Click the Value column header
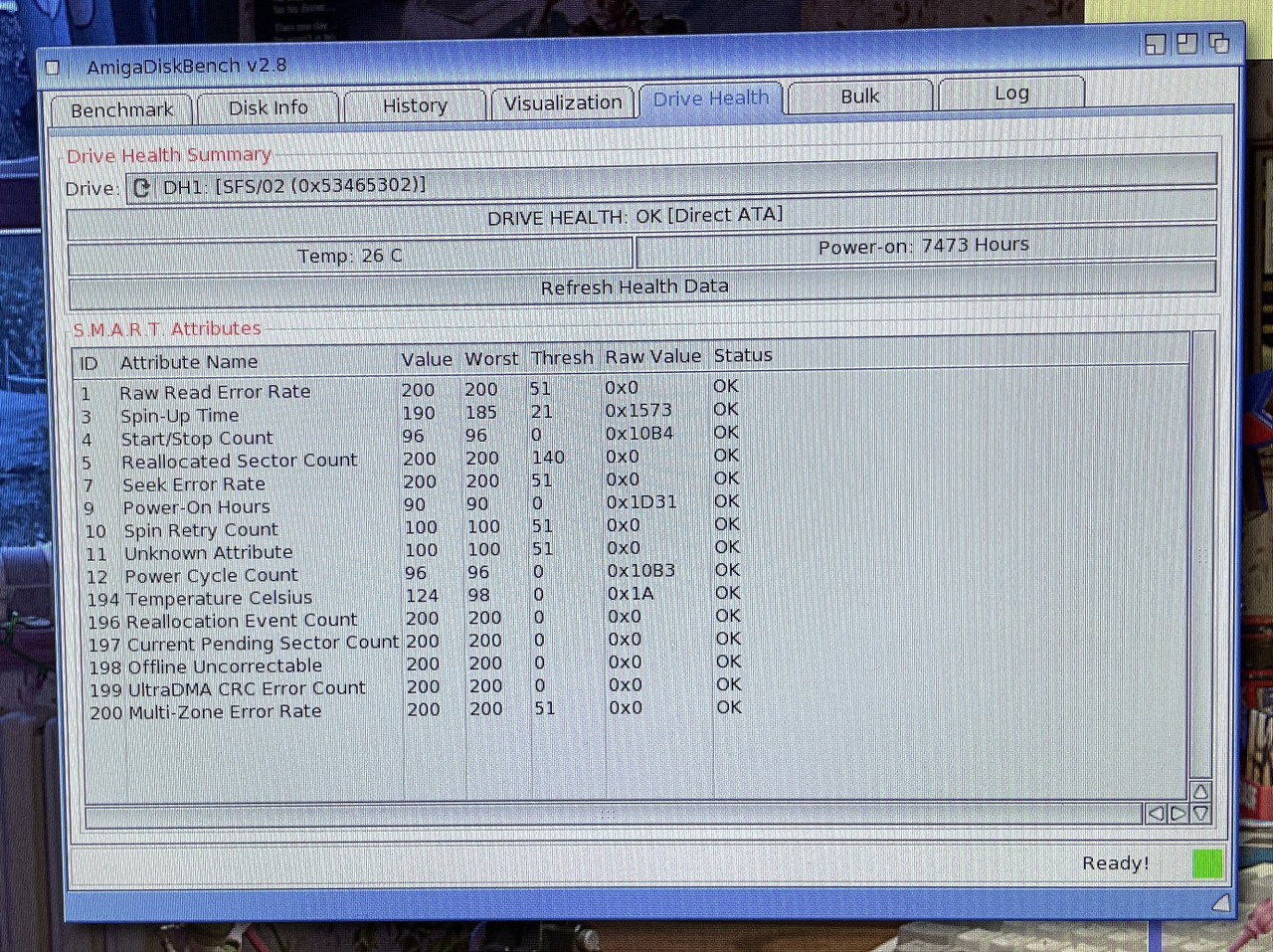The image size is (1273, 952). 427,359
